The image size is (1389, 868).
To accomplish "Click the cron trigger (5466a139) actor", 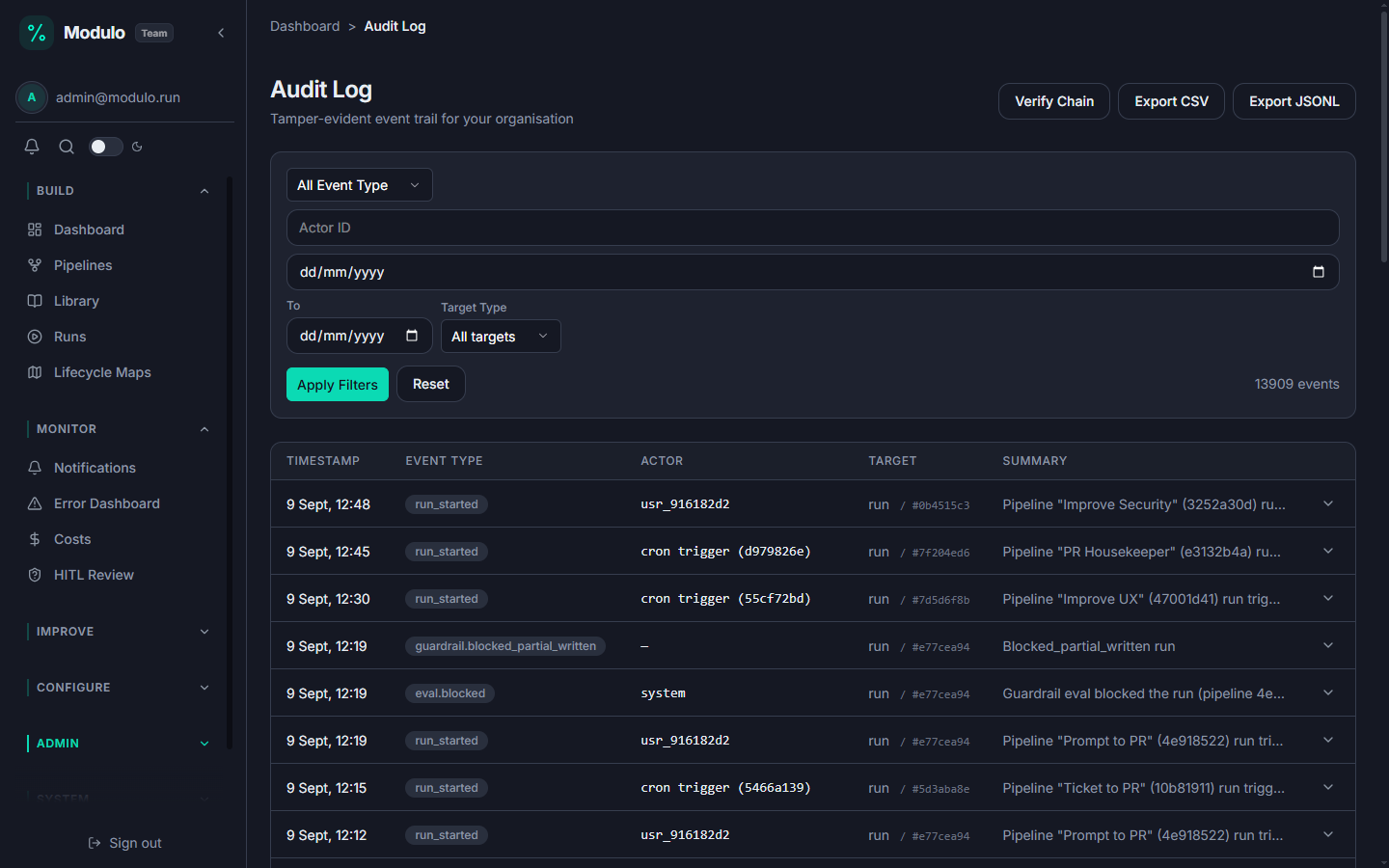I will click(x=725, y=788).
